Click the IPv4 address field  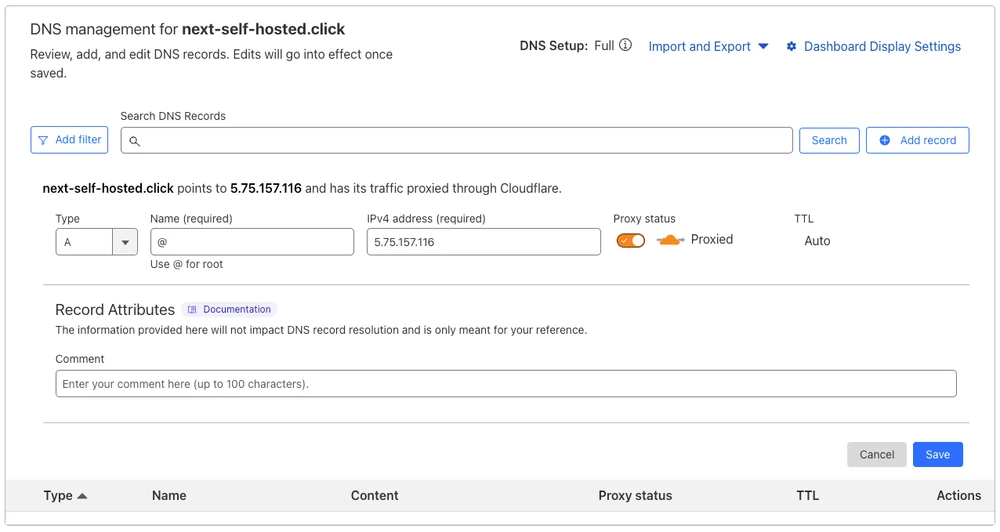coord(483,242)
